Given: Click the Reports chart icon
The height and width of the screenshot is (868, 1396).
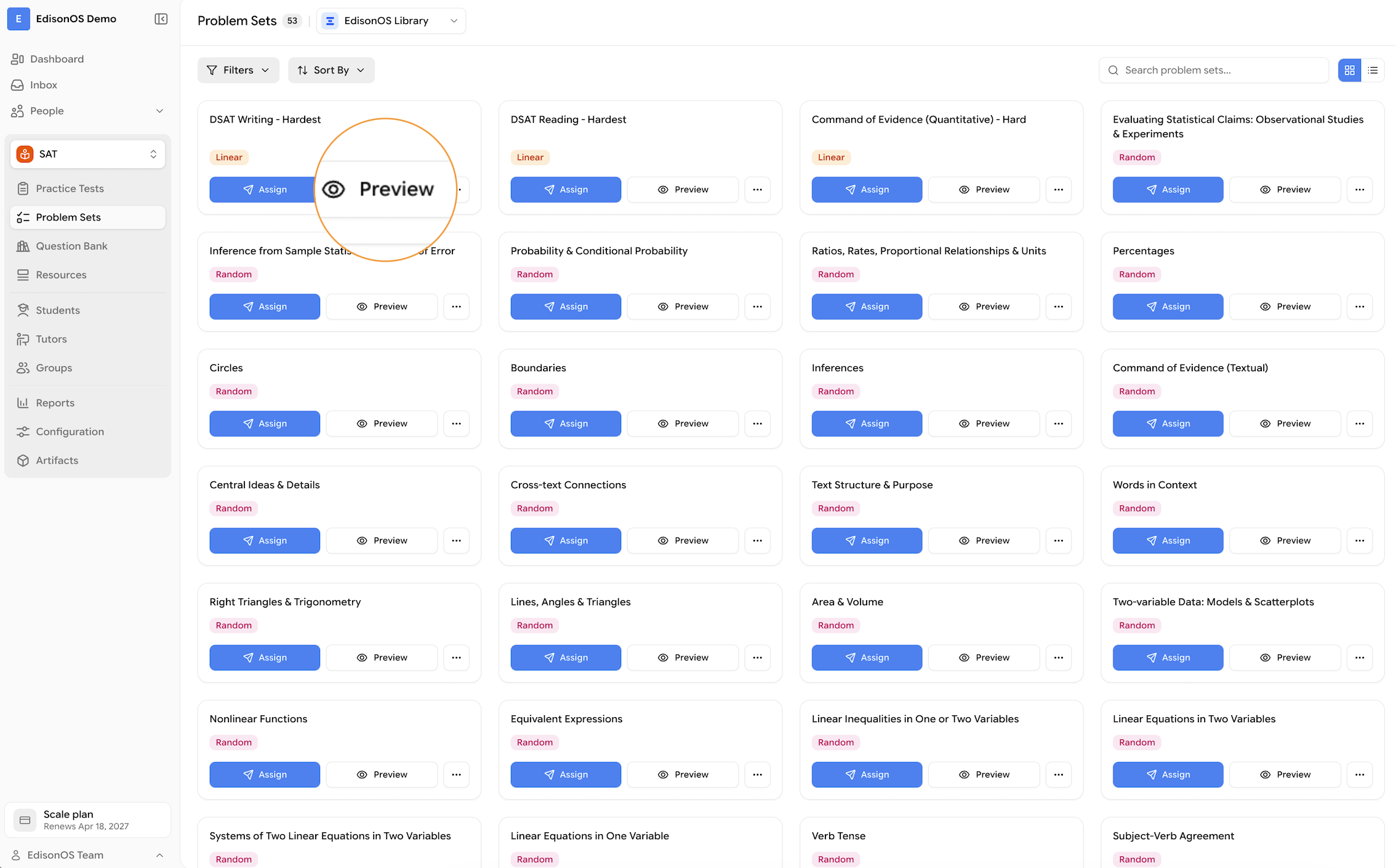Looking at the screenshot, I should (x=23, y=403).
